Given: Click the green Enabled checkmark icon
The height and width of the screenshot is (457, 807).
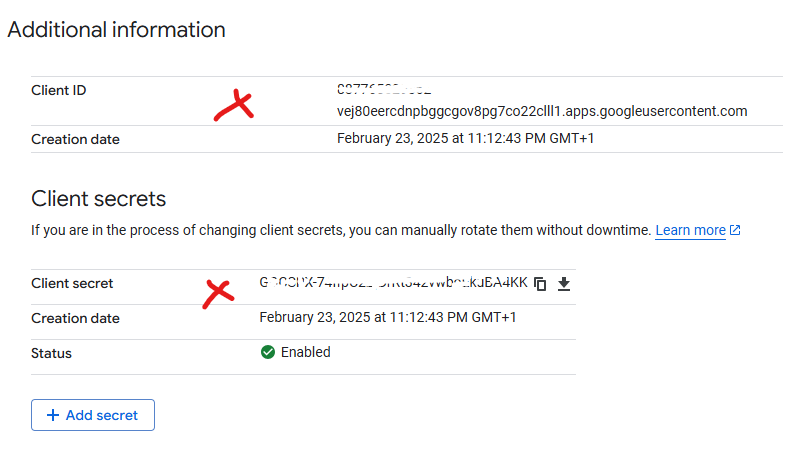Looking at the screenshot, I should (267, 352).
